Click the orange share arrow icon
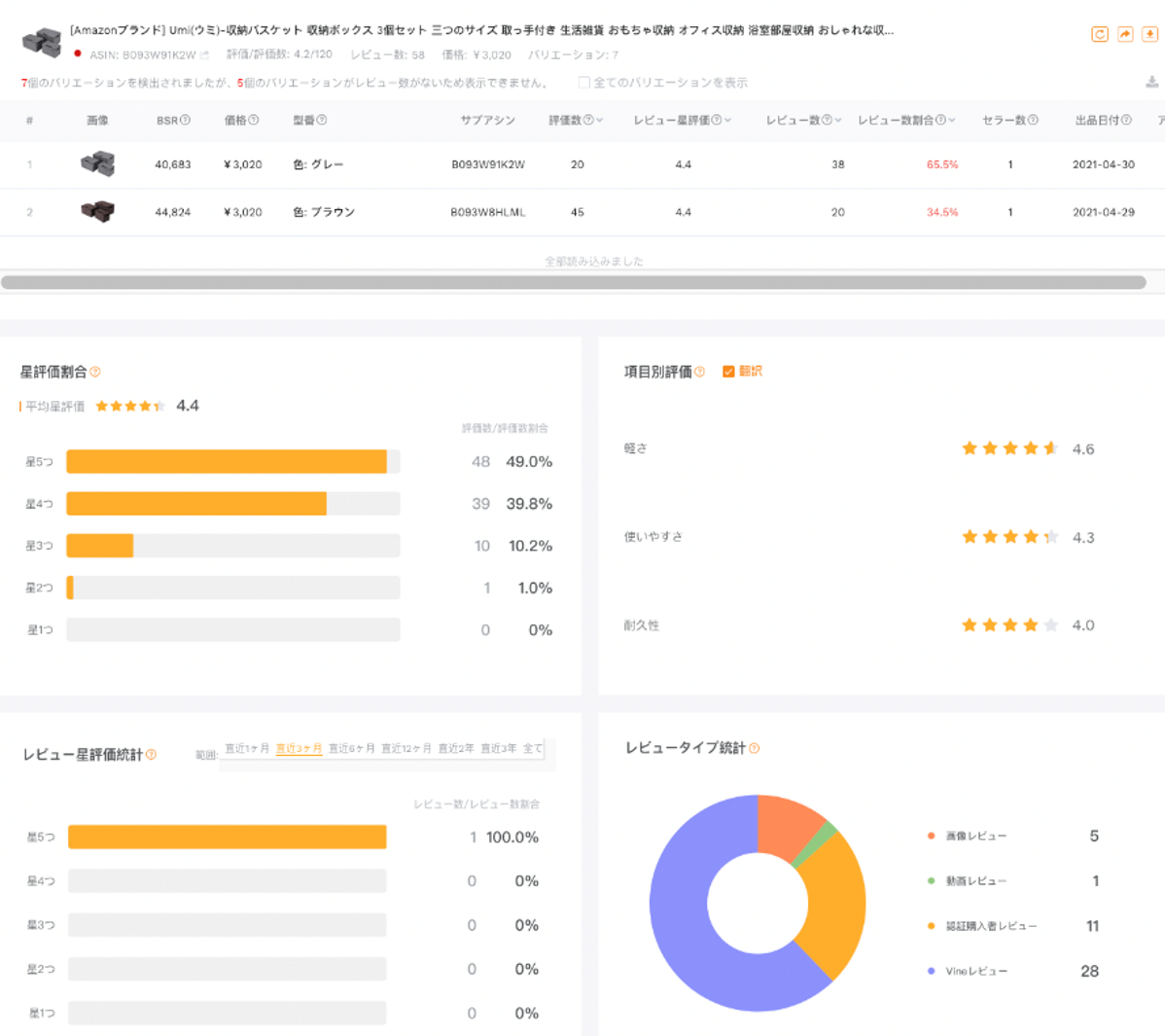This screenshot has width=1165, height=1036. (x=1125, y=34)
